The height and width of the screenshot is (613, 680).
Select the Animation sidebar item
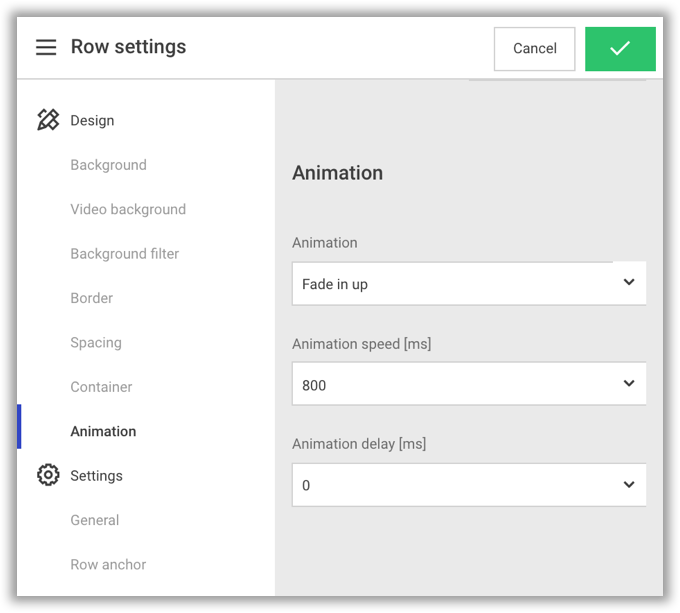click(103, 431)
